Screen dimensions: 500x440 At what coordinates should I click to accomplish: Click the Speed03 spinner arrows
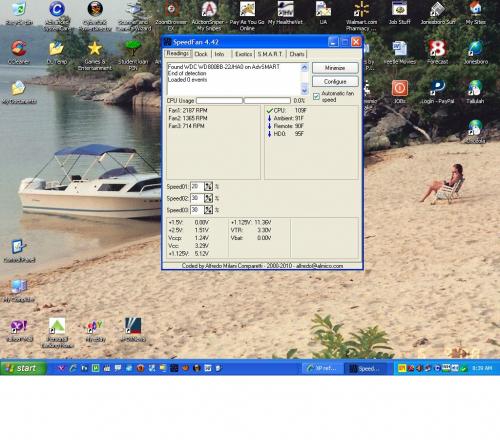pos(208,210)
